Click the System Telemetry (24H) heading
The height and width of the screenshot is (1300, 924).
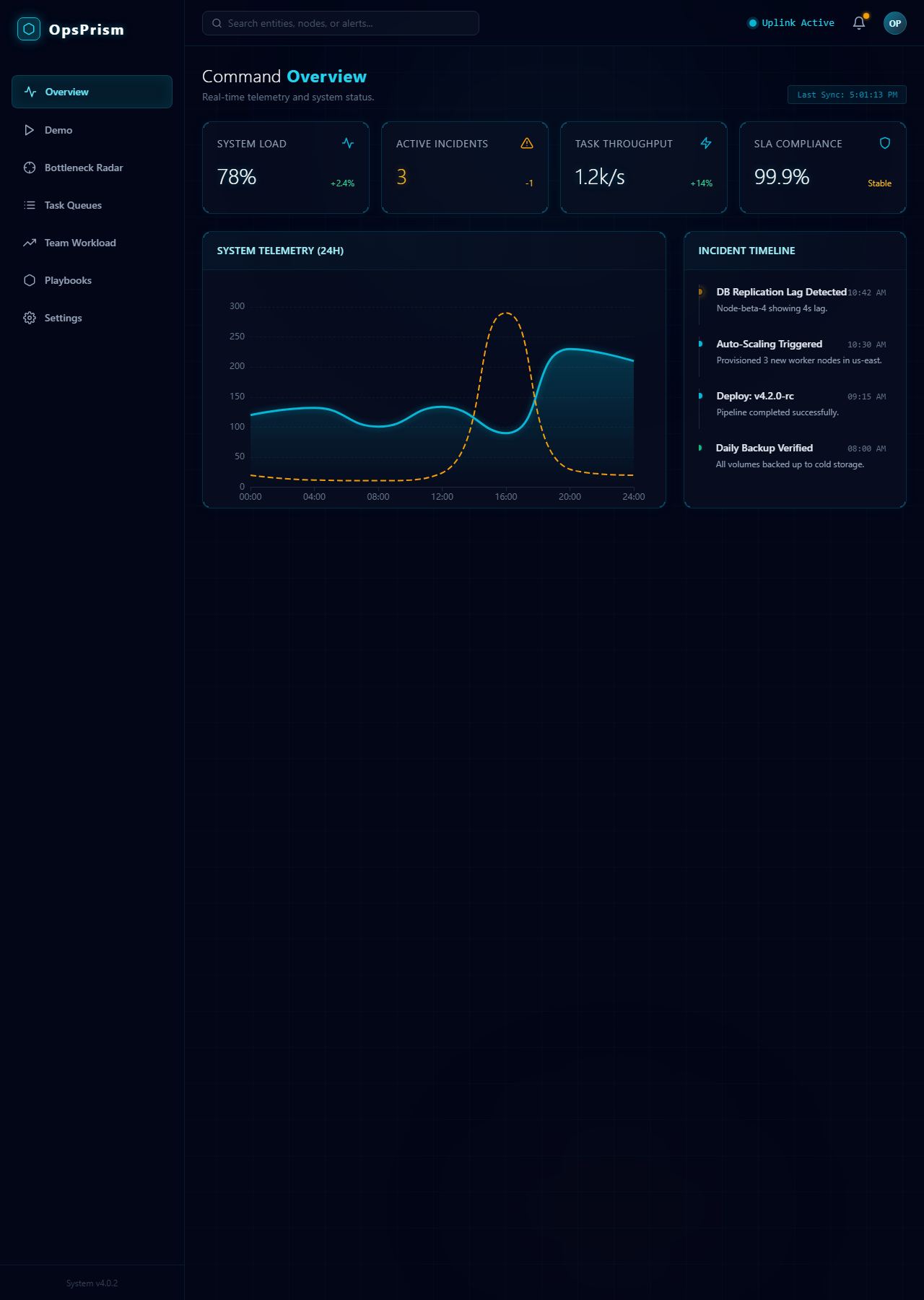(280, 251)
